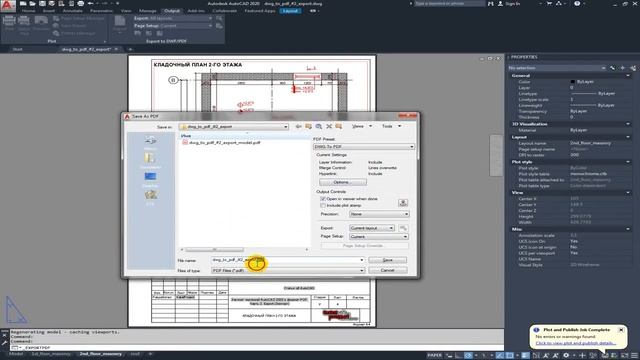The width and height of the screenshot is (640, 360).
Task: Click the Documents folder shortcut in places sidebar
Action: (x=150, y=160)
